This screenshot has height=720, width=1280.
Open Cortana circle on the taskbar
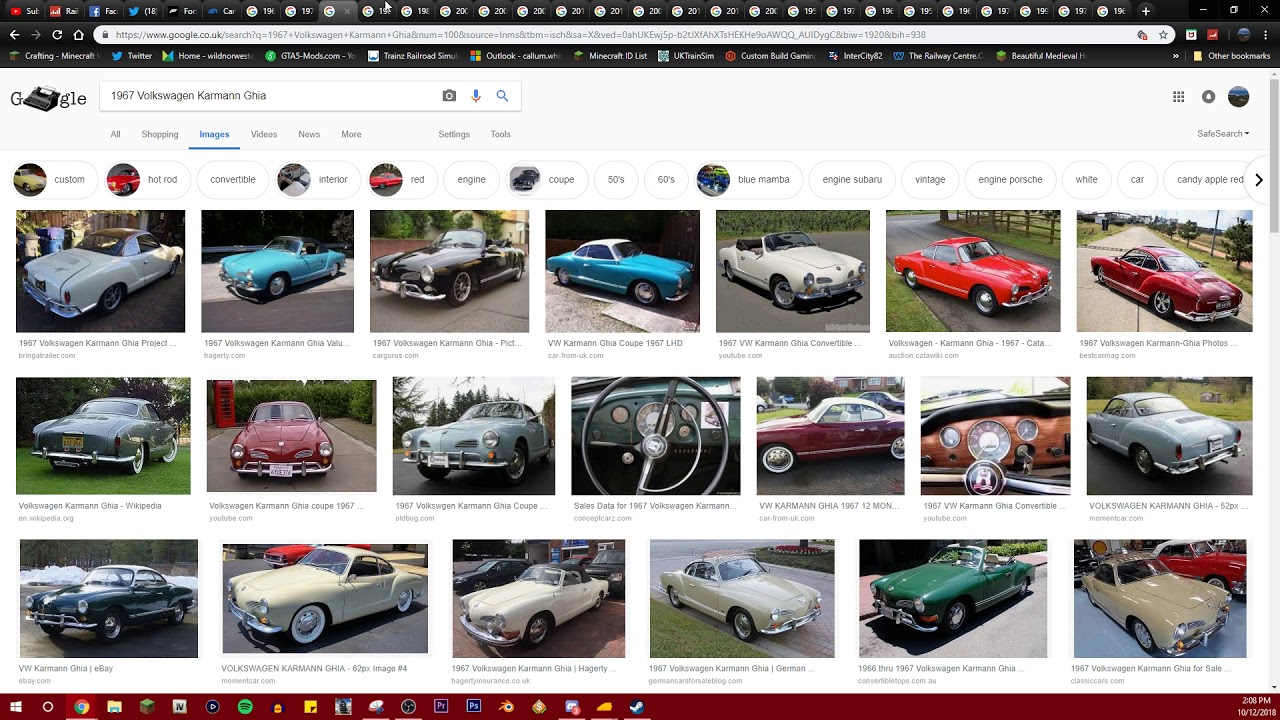[47, 707]
